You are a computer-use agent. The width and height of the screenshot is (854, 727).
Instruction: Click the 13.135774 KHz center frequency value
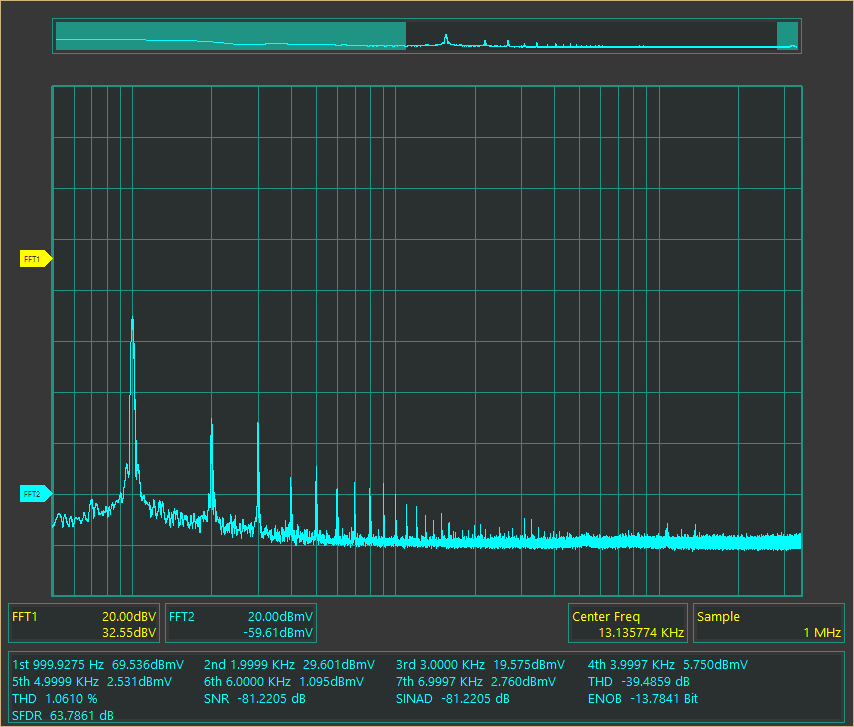[641, 633]
